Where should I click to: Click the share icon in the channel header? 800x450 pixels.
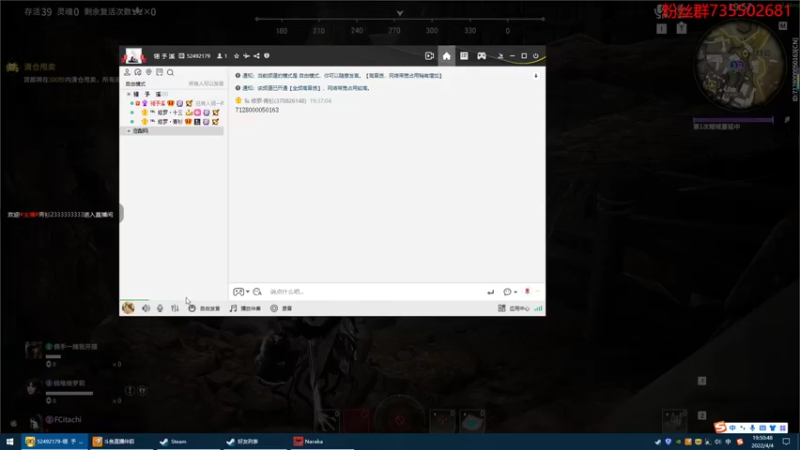(x=257, y=56)
